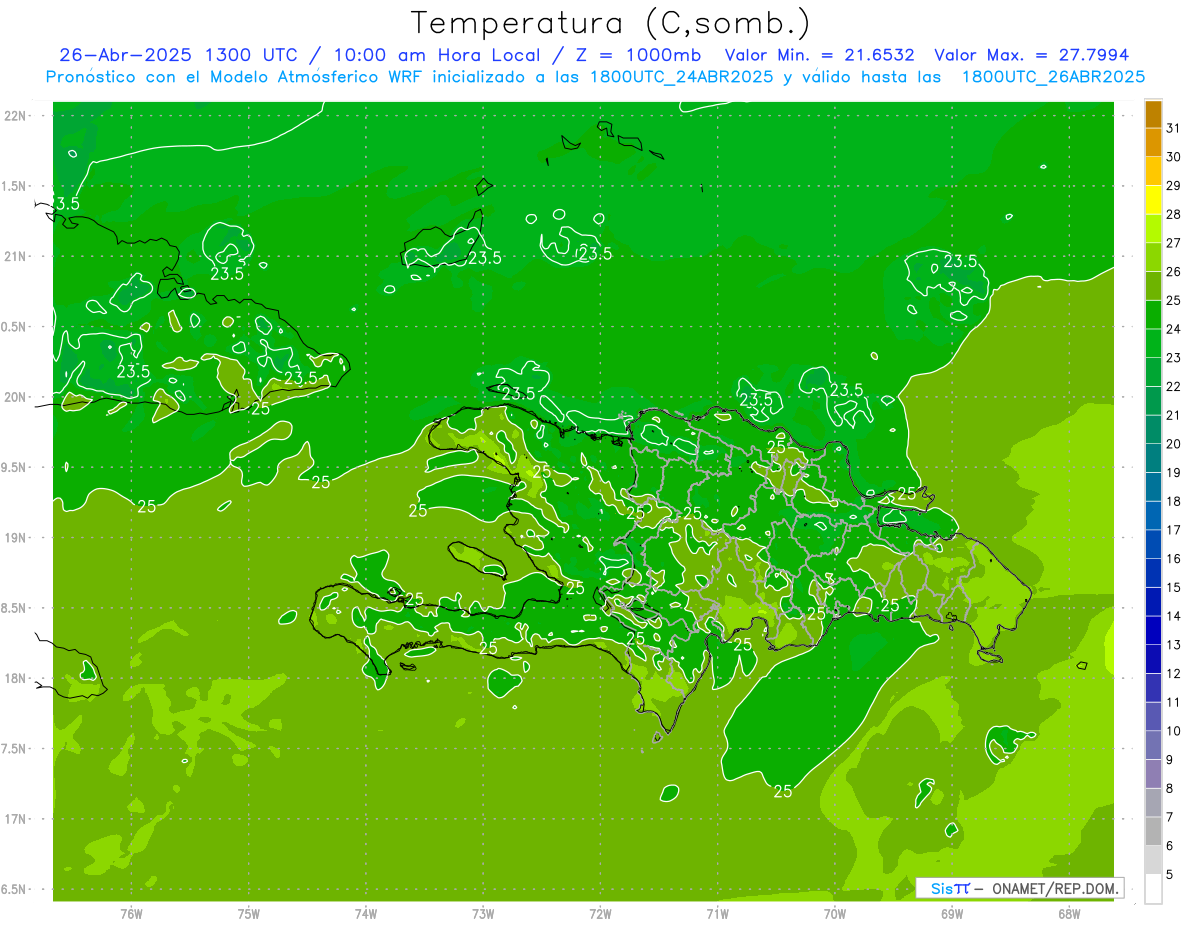Screen dimensions: 1200x927
Task: Click the '22N' latitude axis label
Action: (x=16, y=116)
